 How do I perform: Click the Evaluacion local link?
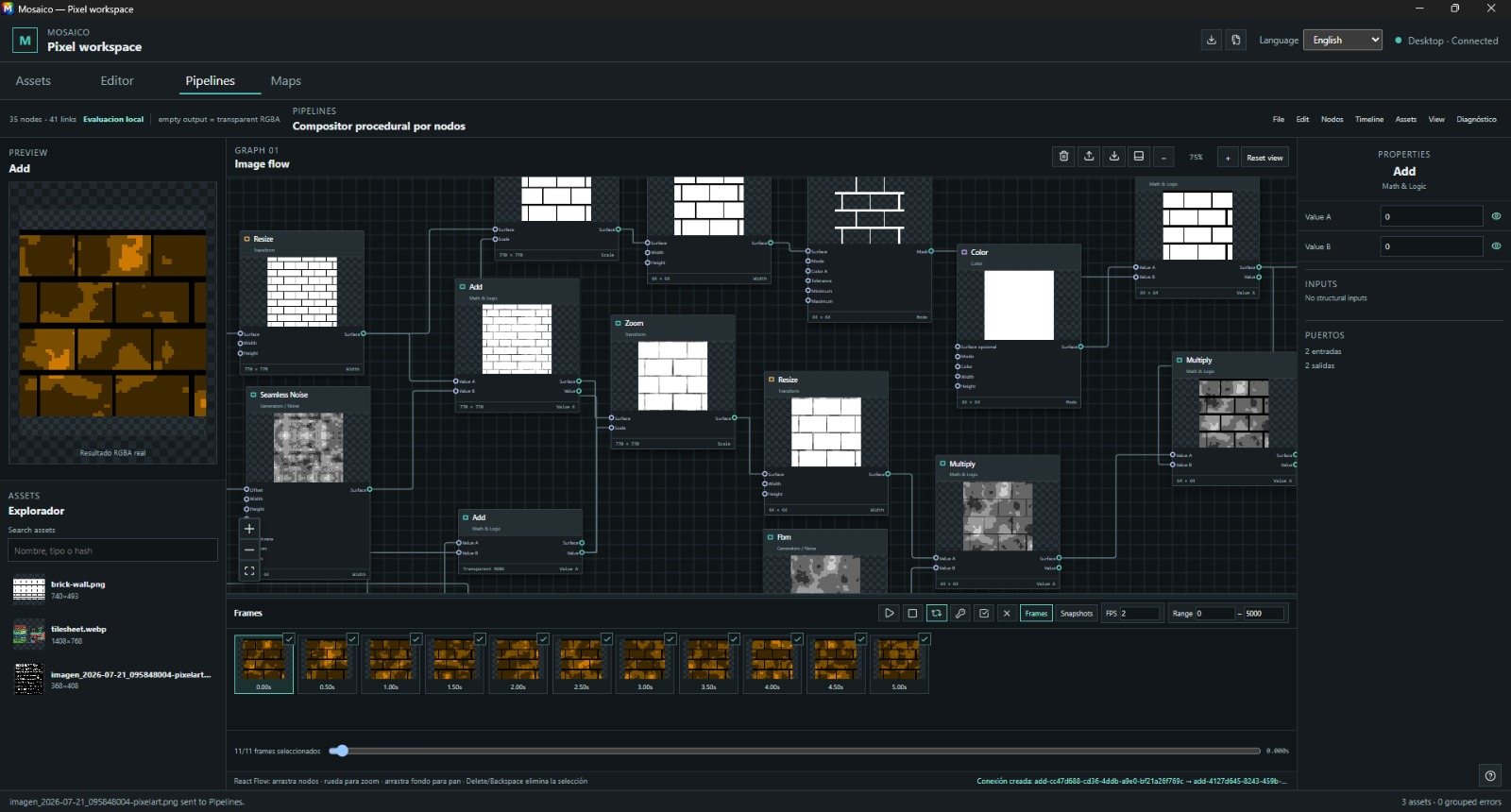coord(113,119)
